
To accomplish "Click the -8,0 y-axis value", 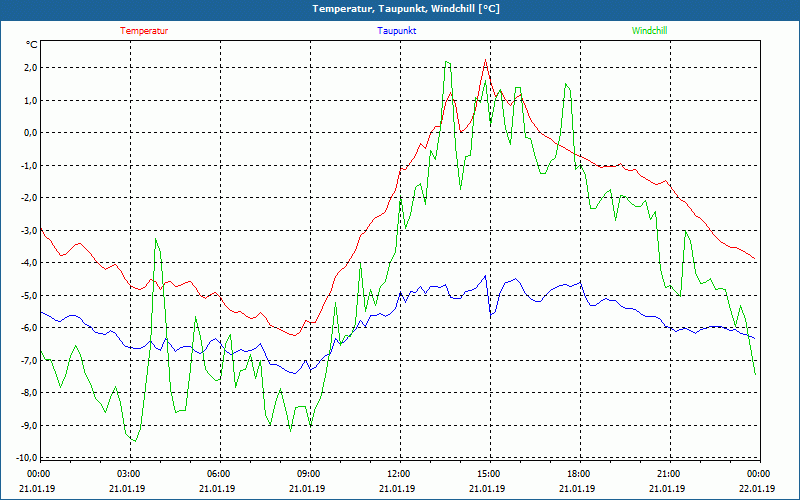I will pyautogui.click(x=29, y=393).
